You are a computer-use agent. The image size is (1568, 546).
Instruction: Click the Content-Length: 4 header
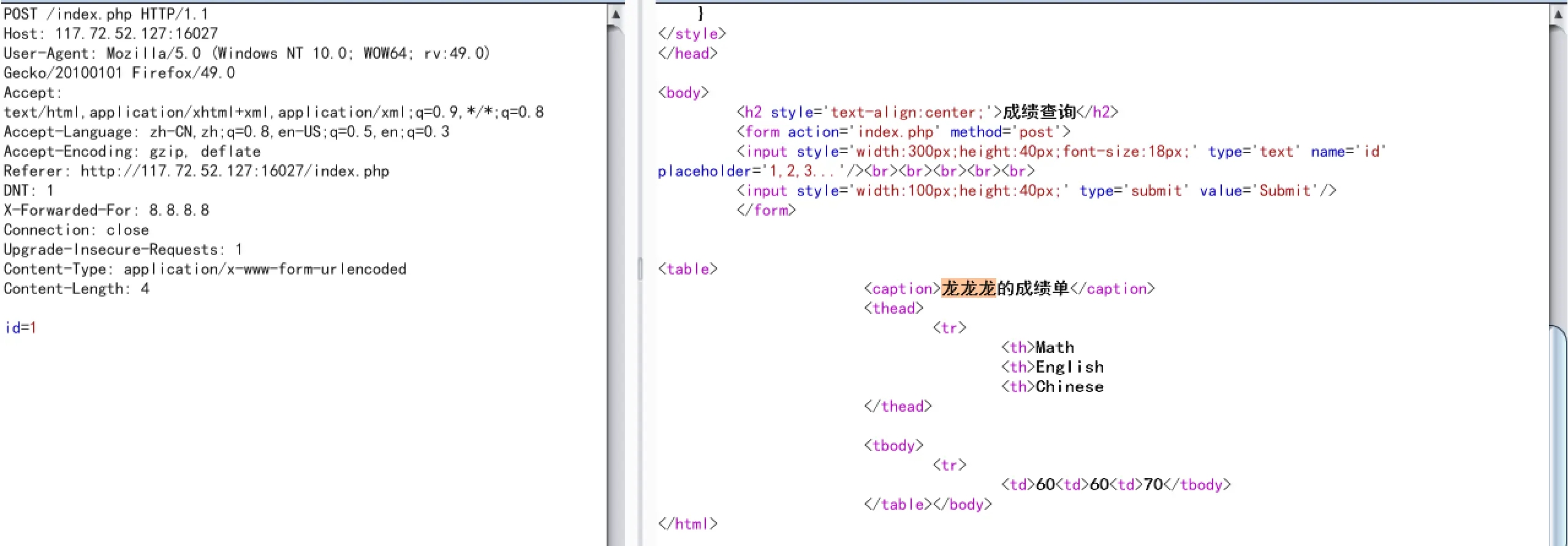click(x=76, y=289)
